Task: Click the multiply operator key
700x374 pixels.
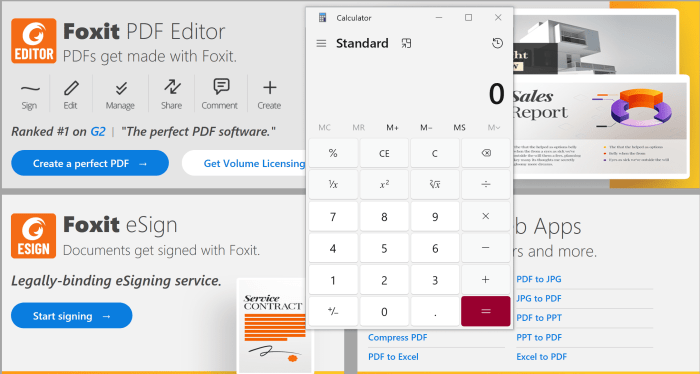Action: pyautogui.click(x=486, y=216)
